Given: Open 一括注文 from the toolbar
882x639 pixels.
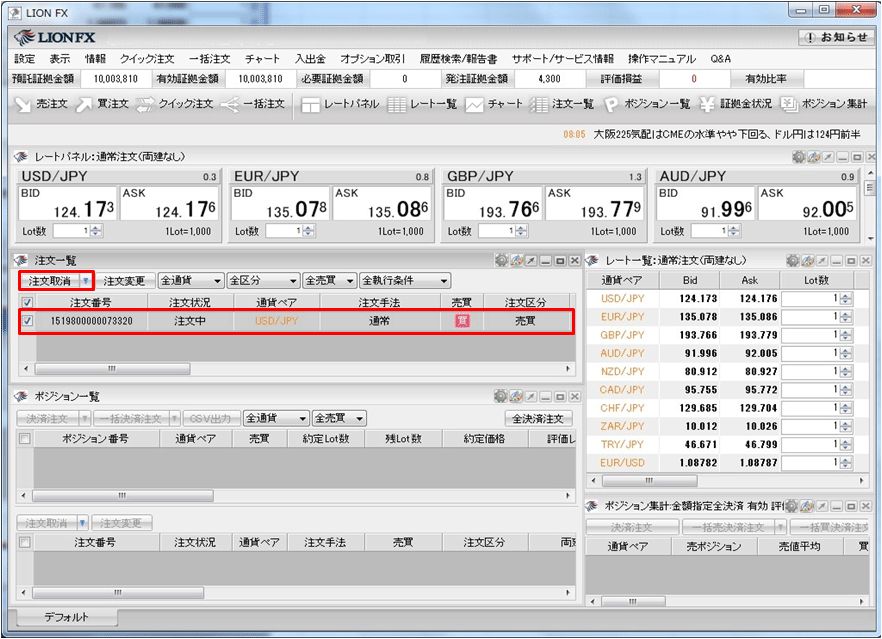Looking at the screenshot, I should pos(253,104).
